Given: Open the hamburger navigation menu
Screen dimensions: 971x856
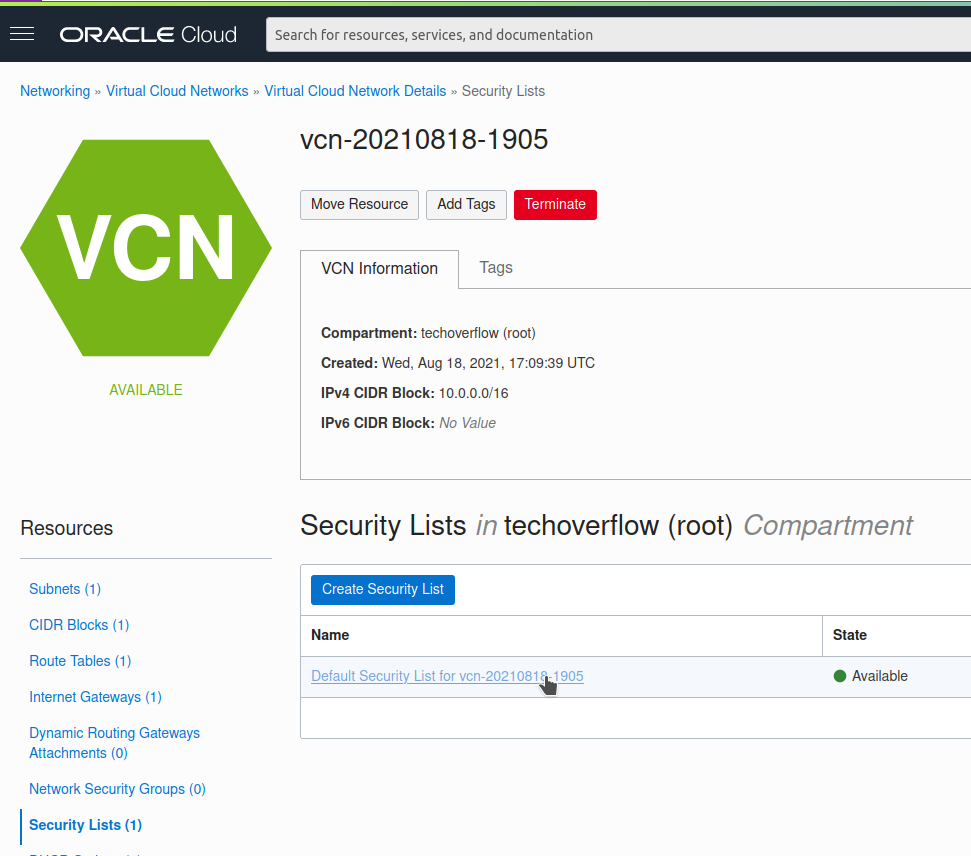Looking at the screenshot, I should coord(22,34).
